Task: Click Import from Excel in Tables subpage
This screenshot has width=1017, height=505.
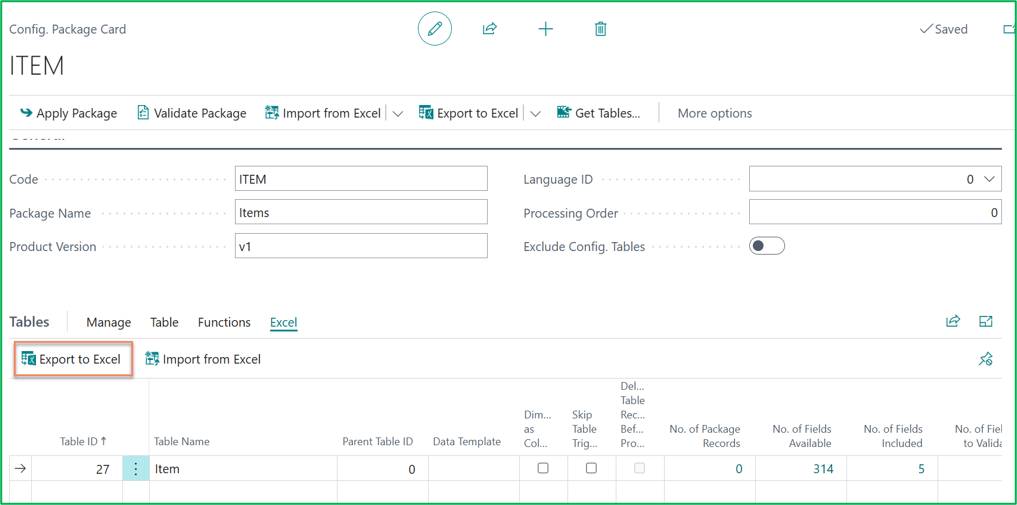Action: (x=203, y=358)
